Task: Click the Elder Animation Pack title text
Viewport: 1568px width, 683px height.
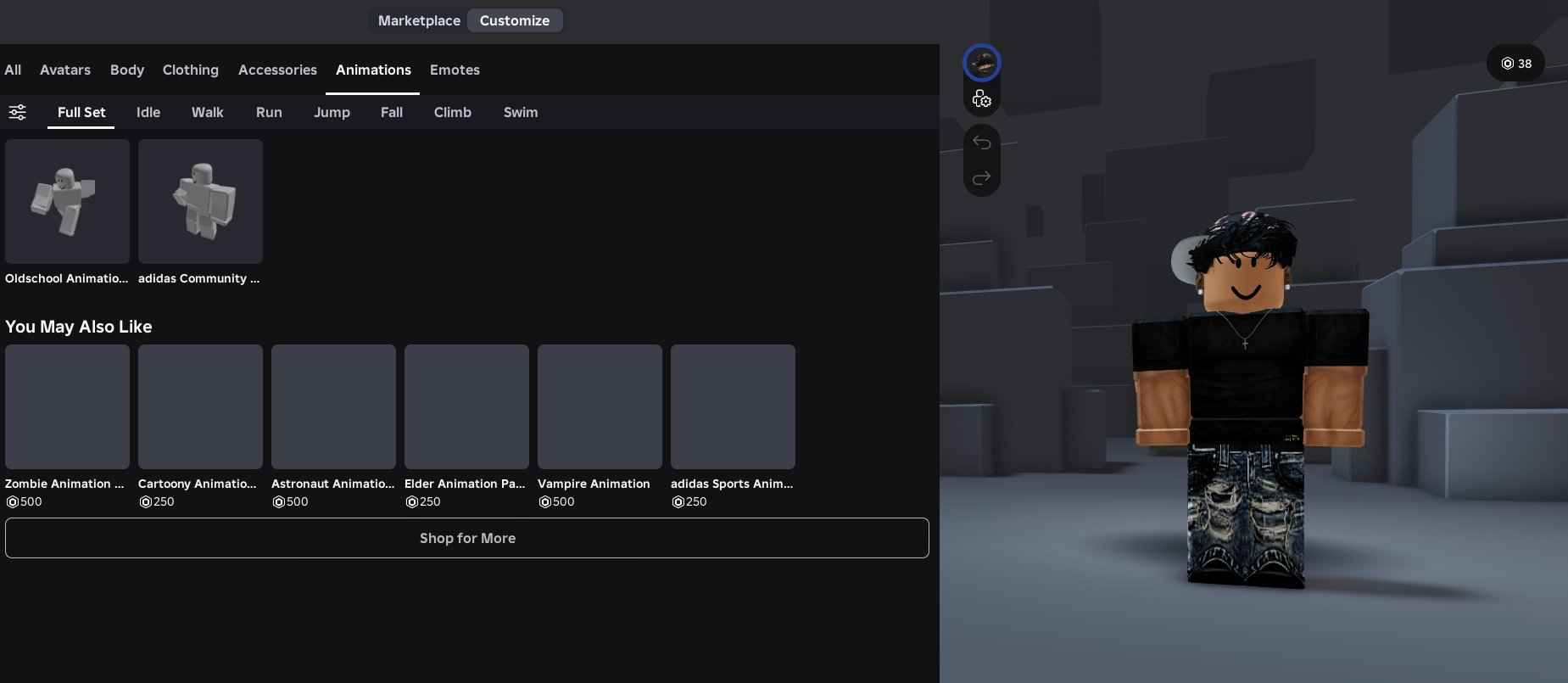Action: 465,484
